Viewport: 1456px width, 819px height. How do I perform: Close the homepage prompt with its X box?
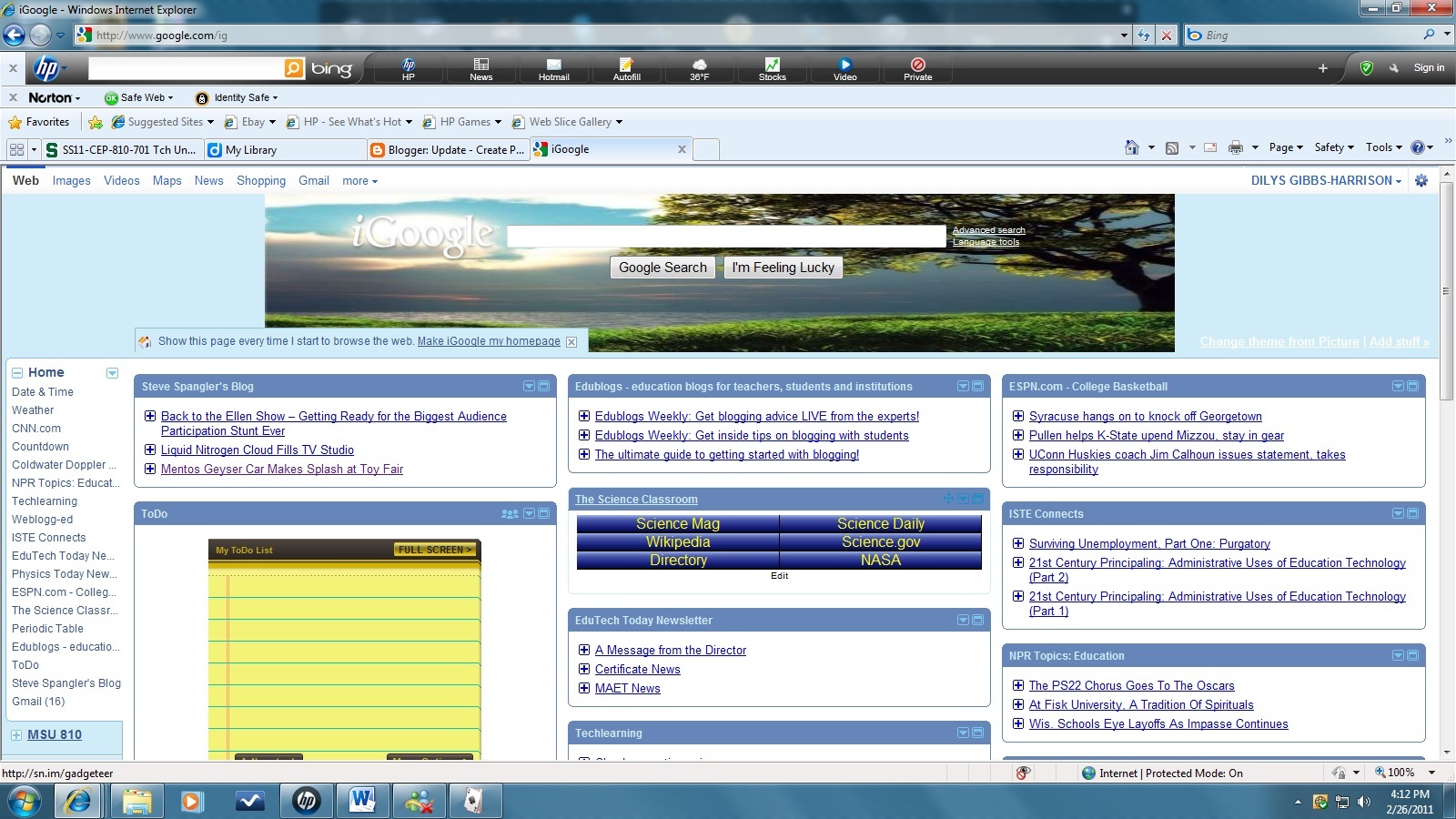571,342
